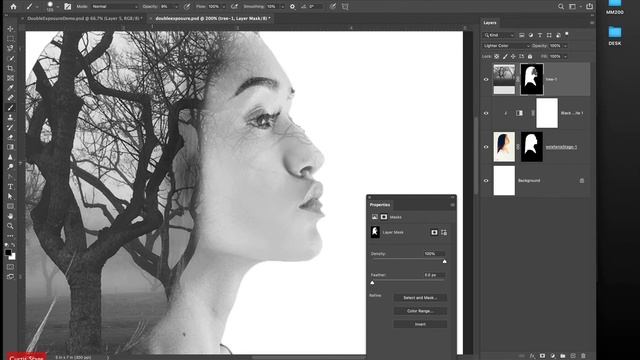The height and width of the screenshot is (360, 640).
Task: Toggle lock all layer attributes
Action: [530, 56]
